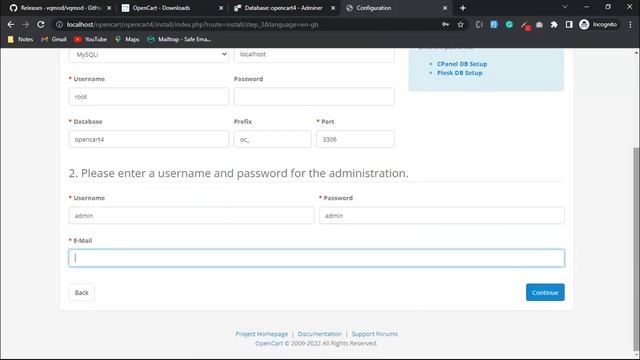Focus the E-Mail input field

[317, 258]
